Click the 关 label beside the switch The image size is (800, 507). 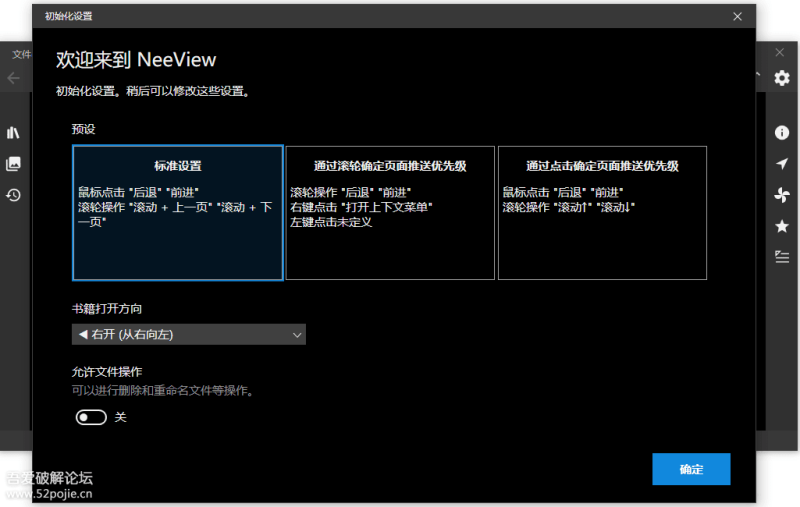coord(120,417)
